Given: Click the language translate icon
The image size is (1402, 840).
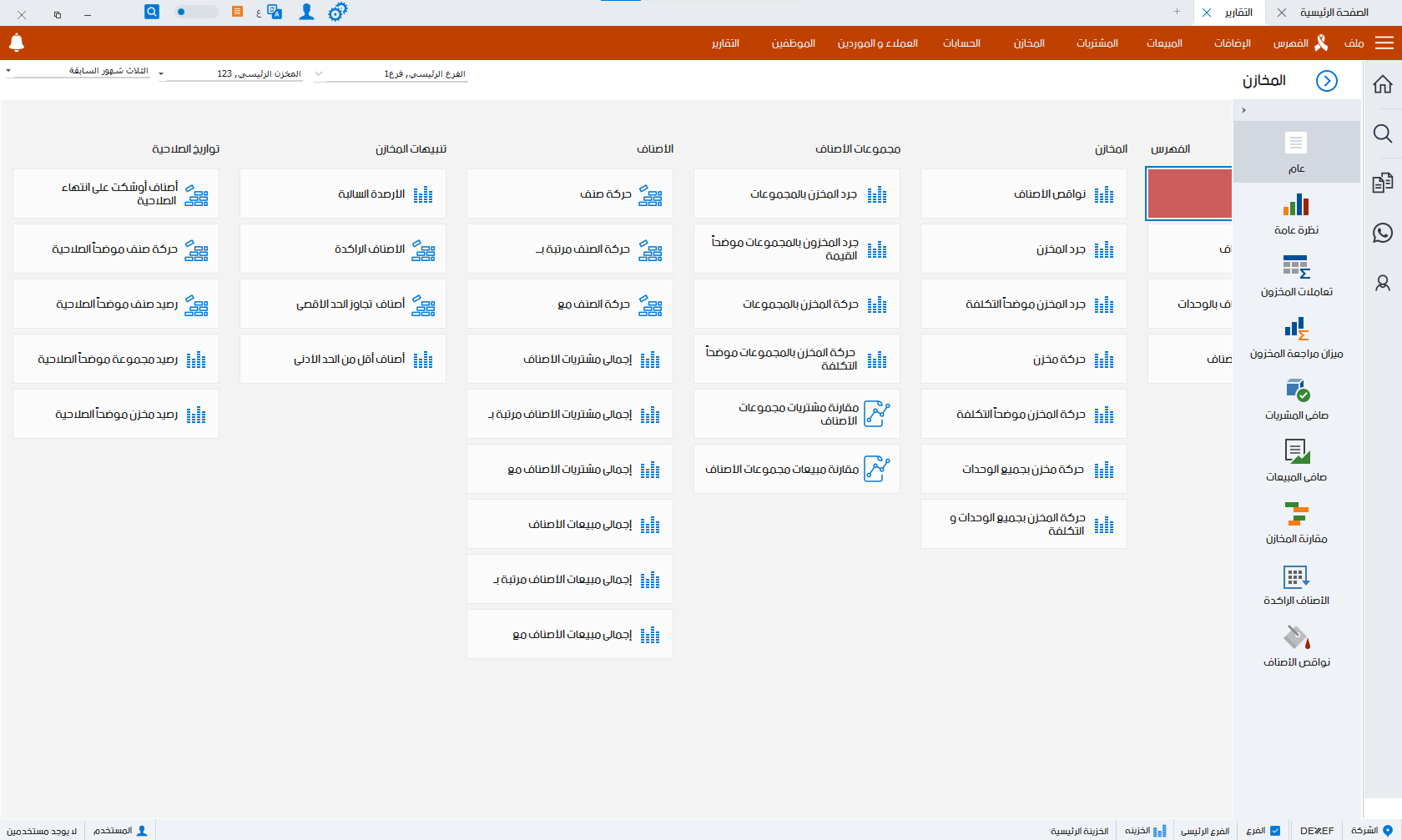Looking at the screenshot, I should (x=274, y=12).
